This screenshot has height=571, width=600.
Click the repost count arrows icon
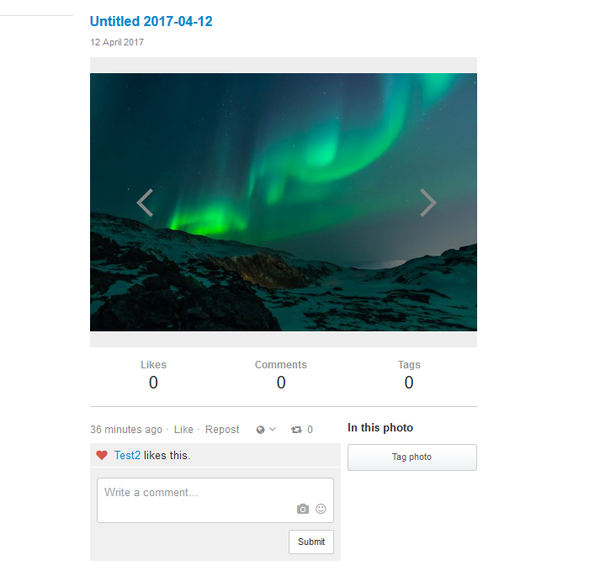tap(296, 430)
